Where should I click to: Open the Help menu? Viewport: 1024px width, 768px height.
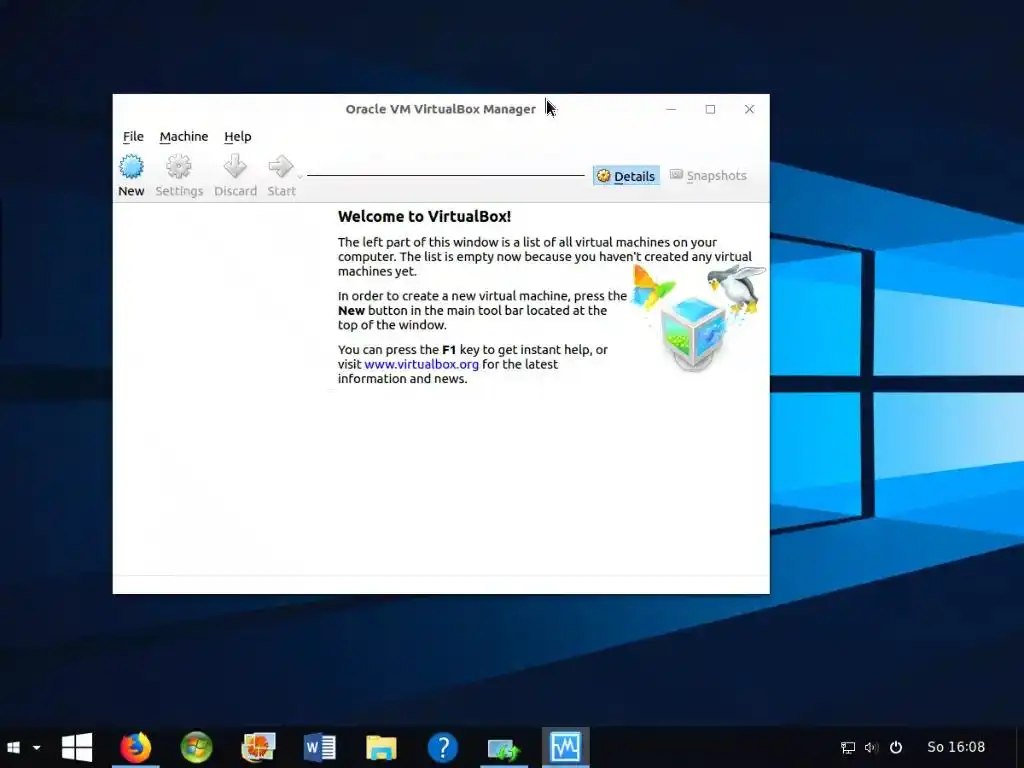(x=238, y=136)
